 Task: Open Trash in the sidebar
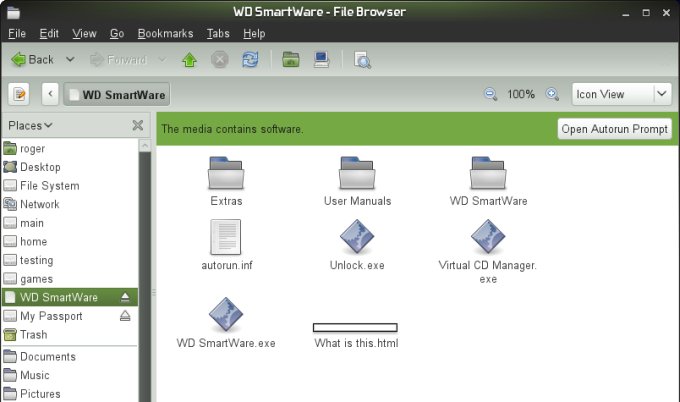pos(69,335)
